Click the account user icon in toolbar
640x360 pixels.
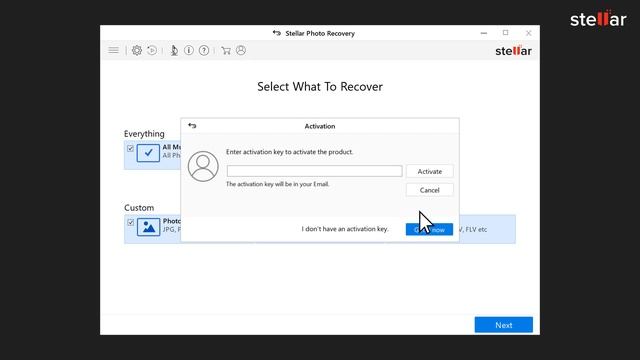(241, 50)
